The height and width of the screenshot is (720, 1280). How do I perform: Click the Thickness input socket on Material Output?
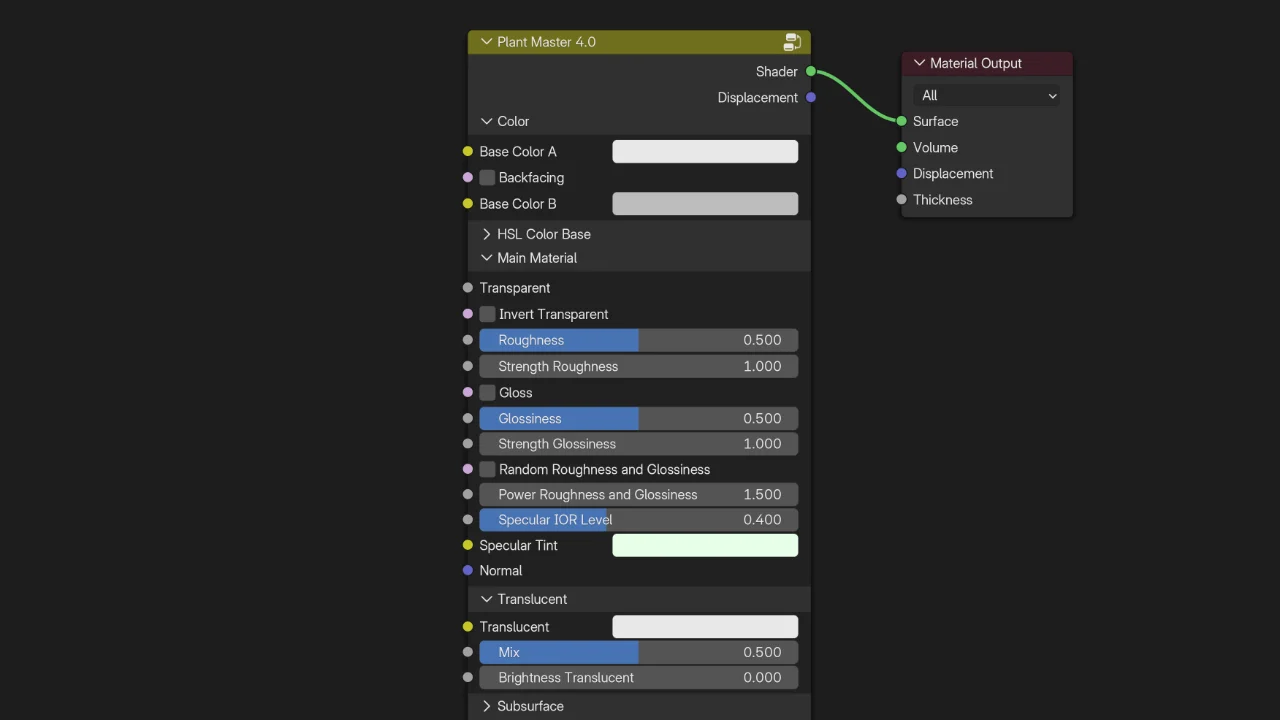[901, 199]
